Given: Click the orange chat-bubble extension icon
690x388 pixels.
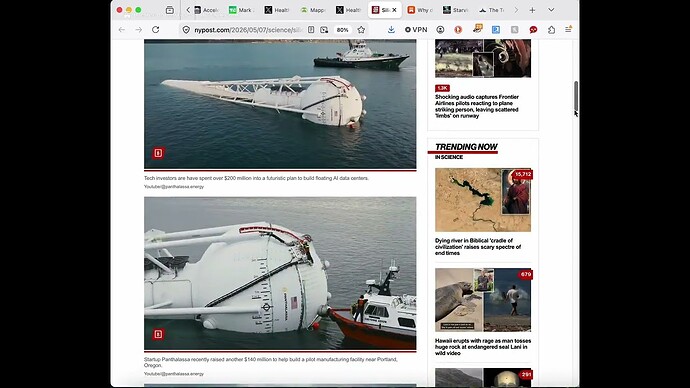Looking at the screenshot, I should coord(477,29).
